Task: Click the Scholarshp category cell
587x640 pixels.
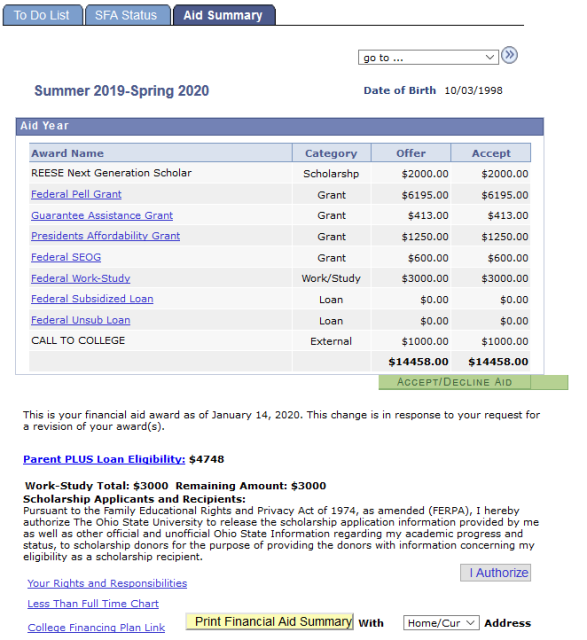Action: coord(331,174)
